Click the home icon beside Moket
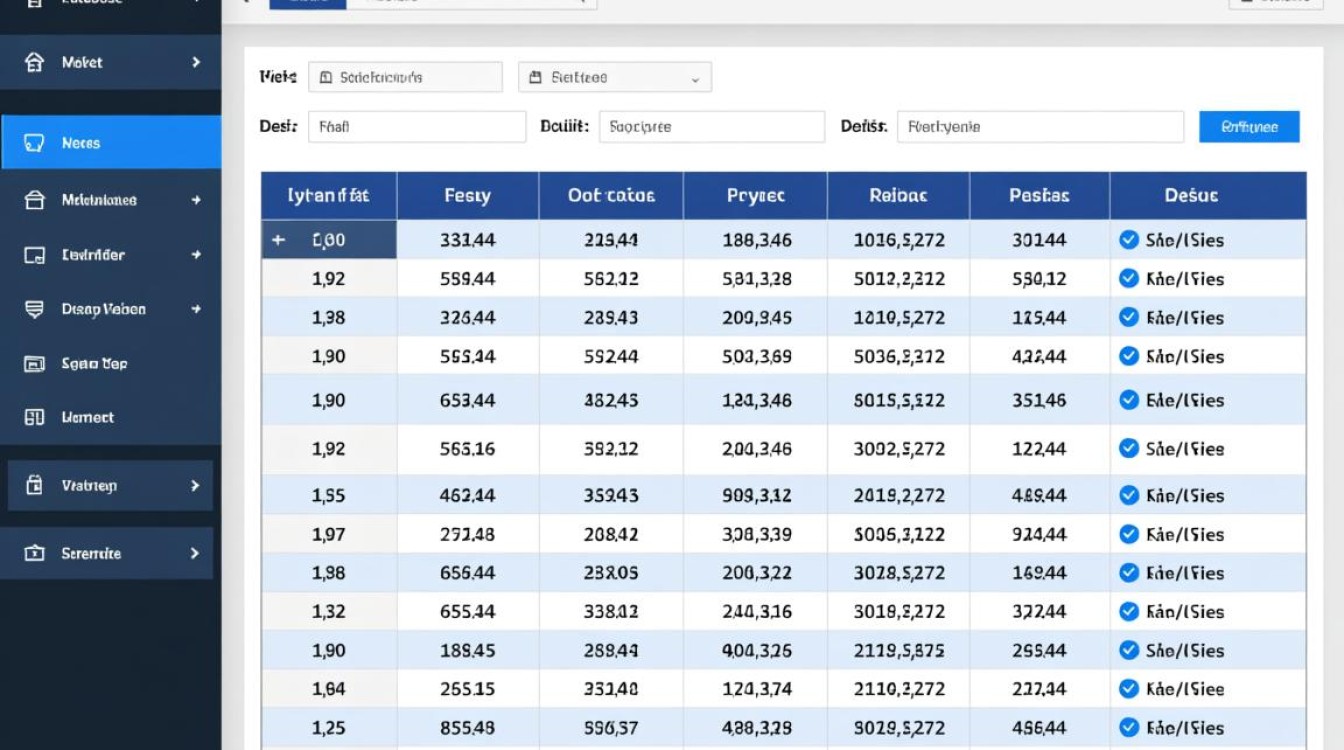Image resolution: width=1344 pixels, height=750 pixels. tap(34, 62)
